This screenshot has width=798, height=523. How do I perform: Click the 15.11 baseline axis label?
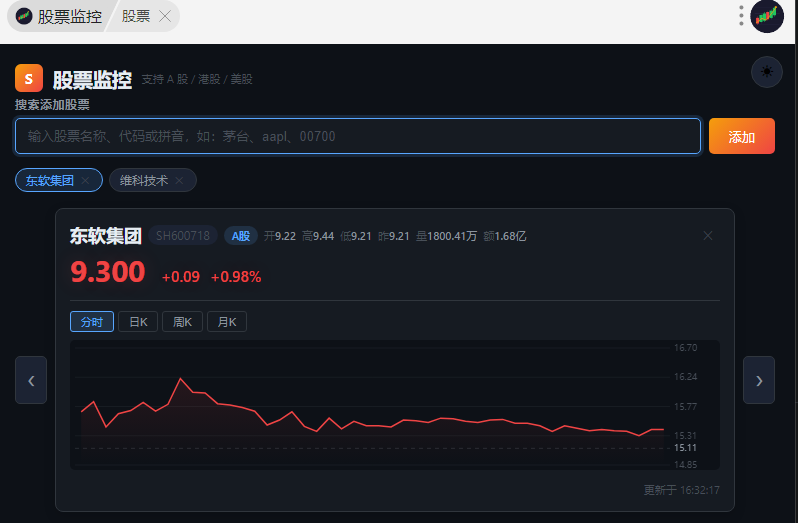[x=686, y=448]
